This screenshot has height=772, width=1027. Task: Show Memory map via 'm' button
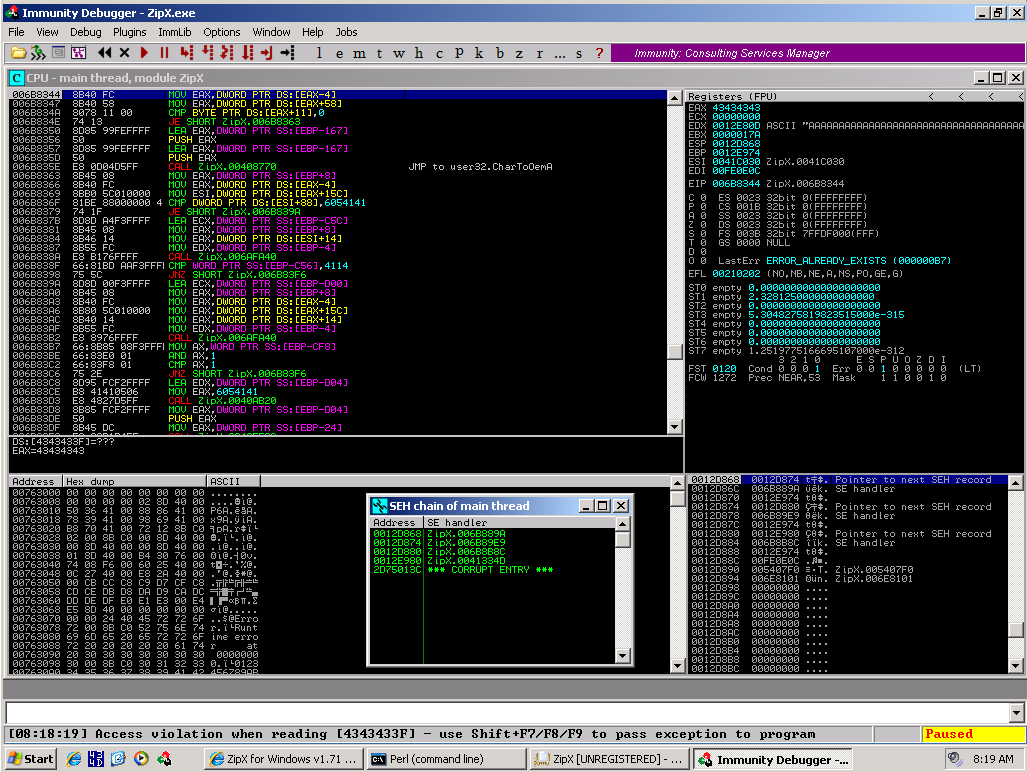[x=360, y=53]
